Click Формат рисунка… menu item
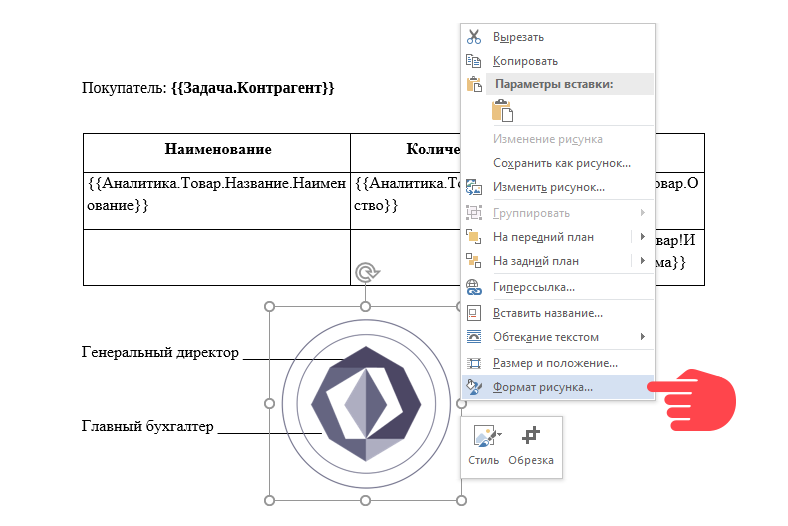 (x=558, y=387)
